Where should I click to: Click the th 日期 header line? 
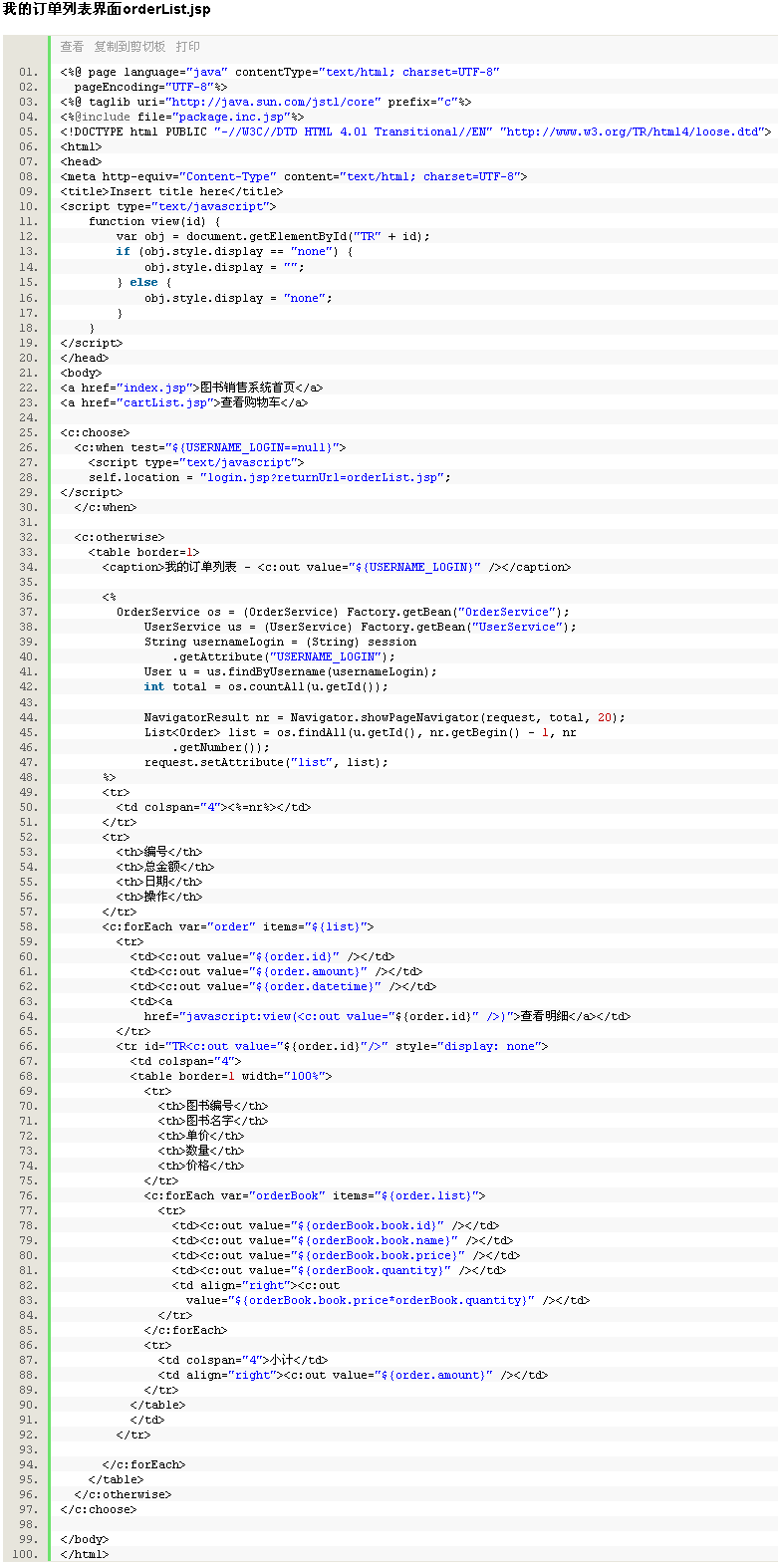[x=158, y=882]
